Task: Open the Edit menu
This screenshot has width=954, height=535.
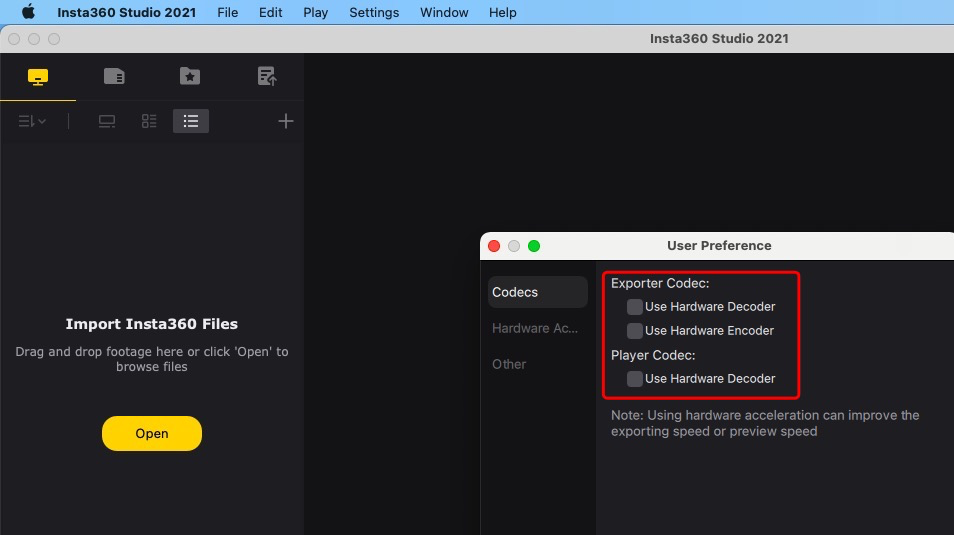Action: (x=270, y=12)
